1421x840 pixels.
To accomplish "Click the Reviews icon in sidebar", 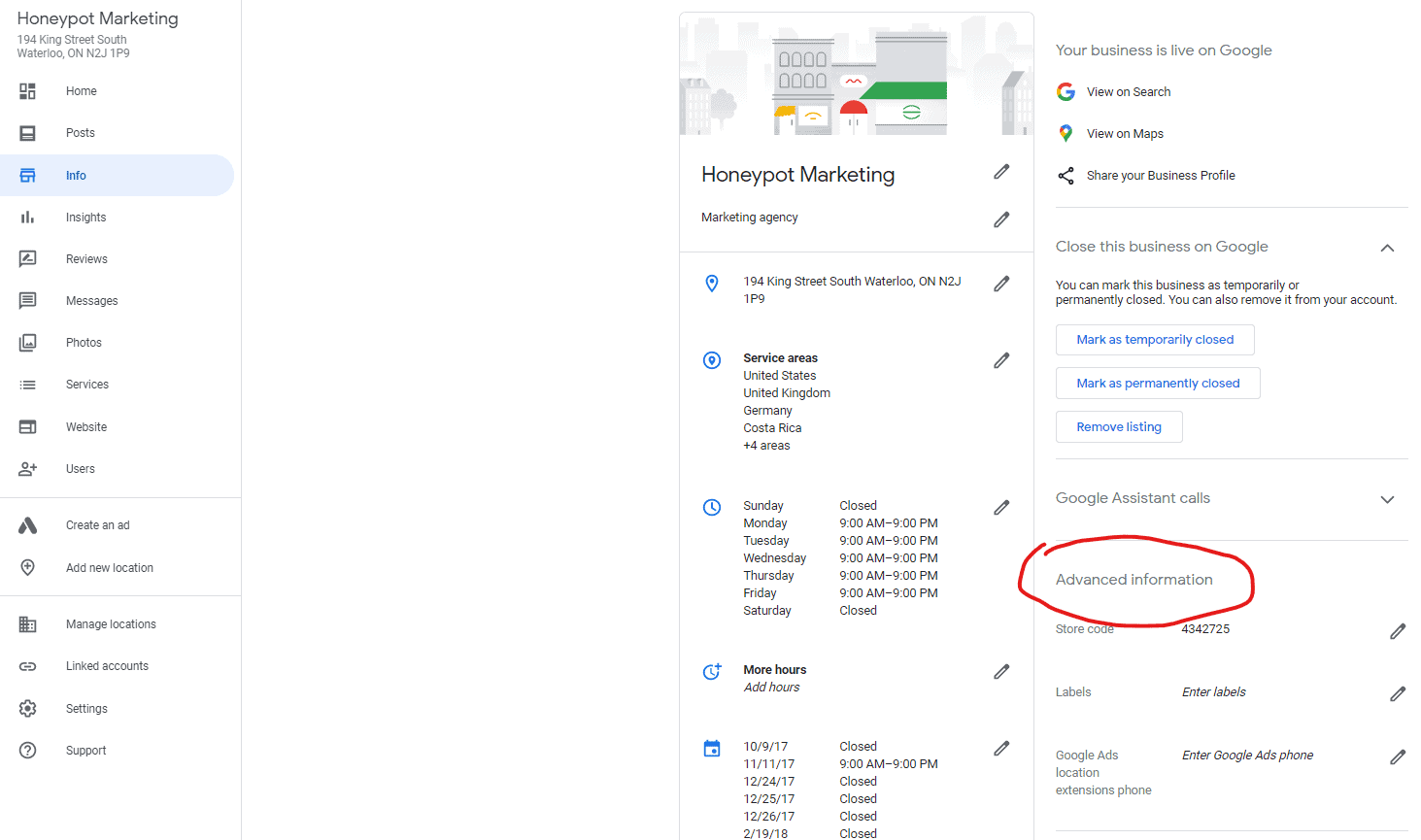I will point(27,259).
